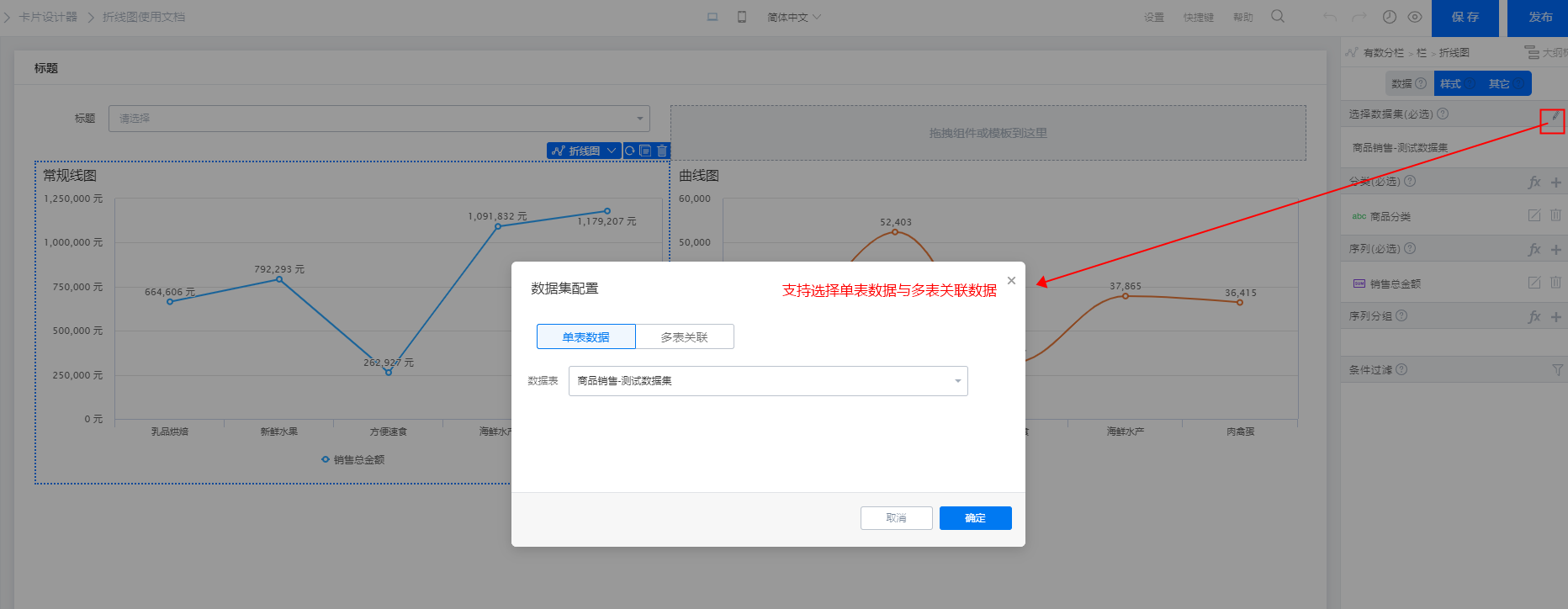Click help icon beside 选择数据集(必选)

point(1443,114)
